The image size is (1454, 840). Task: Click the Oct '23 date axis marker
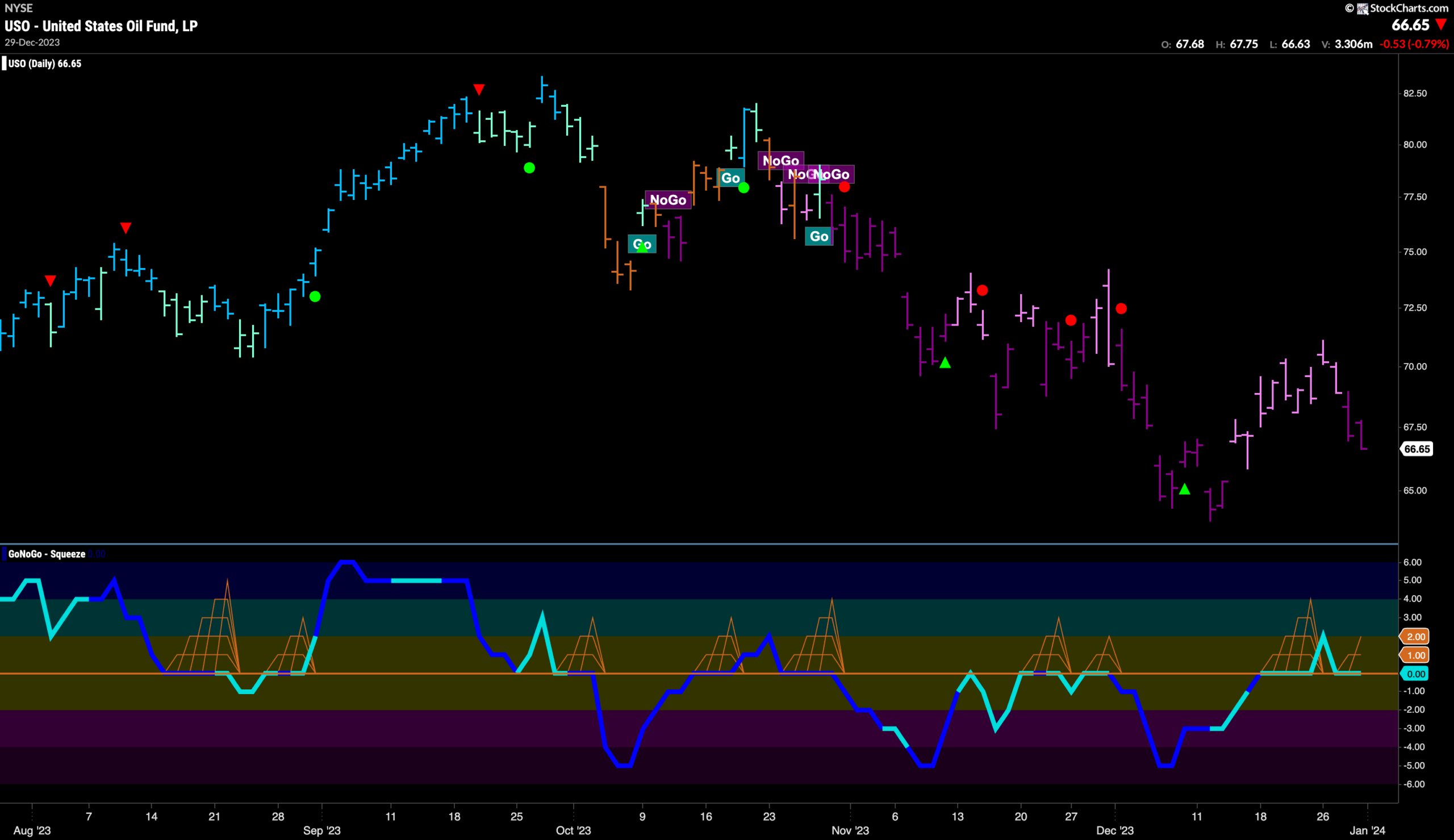pyautogui.click(x=573, y=830)
